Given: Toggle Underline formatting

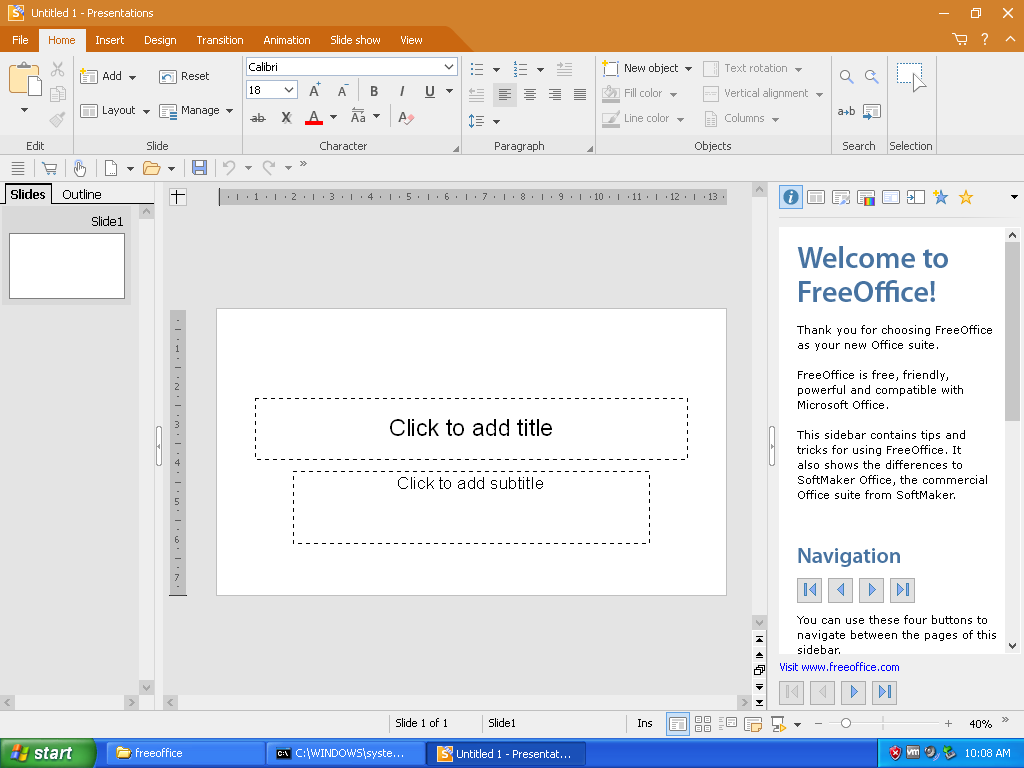Looking at the screenshot, I should click(x=430, y=91).
